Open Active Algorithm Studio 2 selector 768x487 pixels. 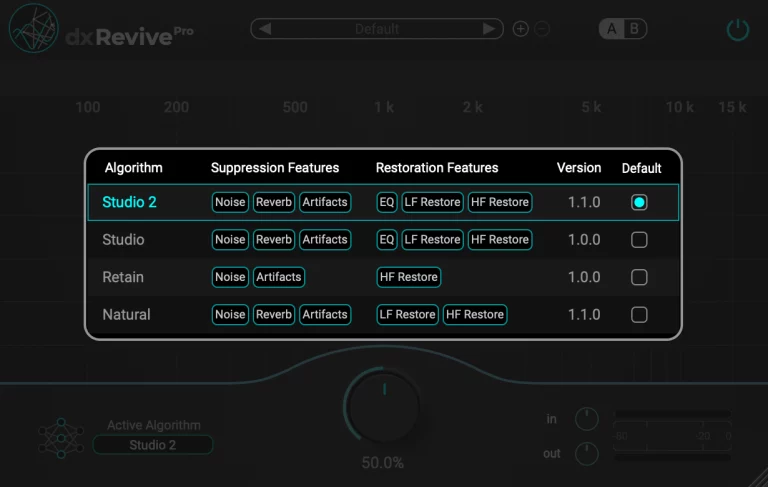coord(153,445)
